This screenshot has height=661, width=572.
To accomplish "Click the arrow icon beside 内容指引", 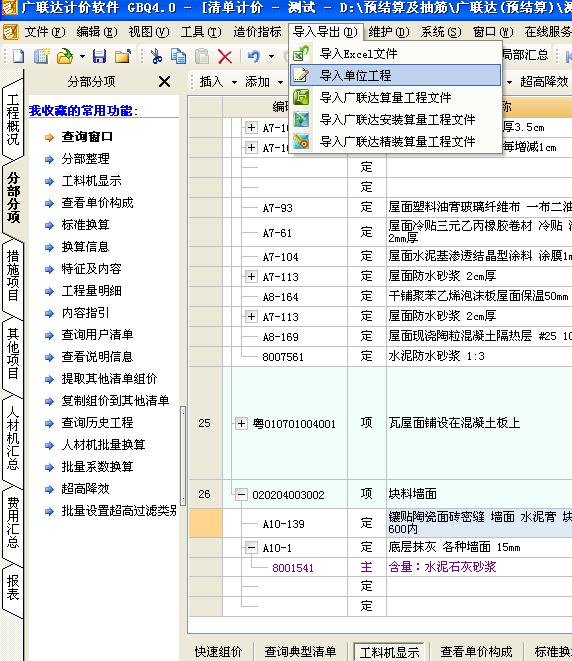I will (50, 313).
